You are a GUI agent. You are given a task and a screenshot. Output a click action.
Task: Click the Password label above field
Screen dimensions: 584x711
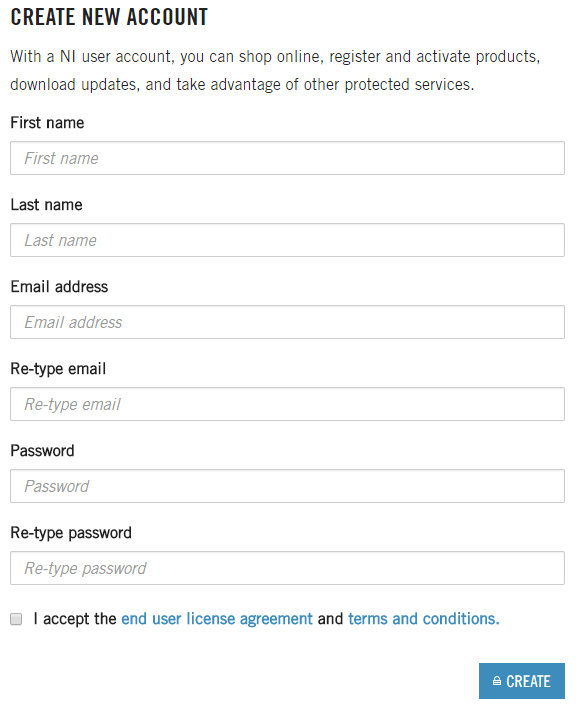tap(42, 451)
